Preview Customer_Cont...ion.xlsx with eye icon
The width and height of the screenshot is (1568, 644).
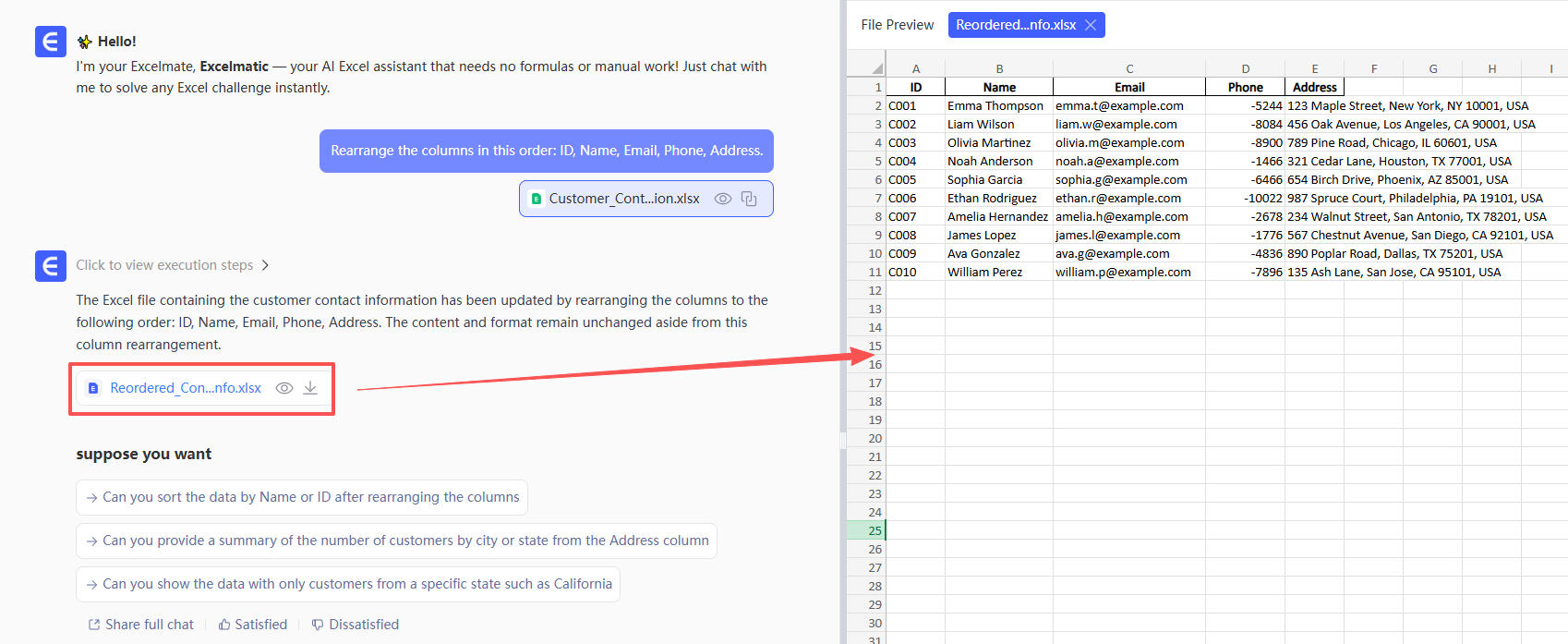tap(723, 199)
